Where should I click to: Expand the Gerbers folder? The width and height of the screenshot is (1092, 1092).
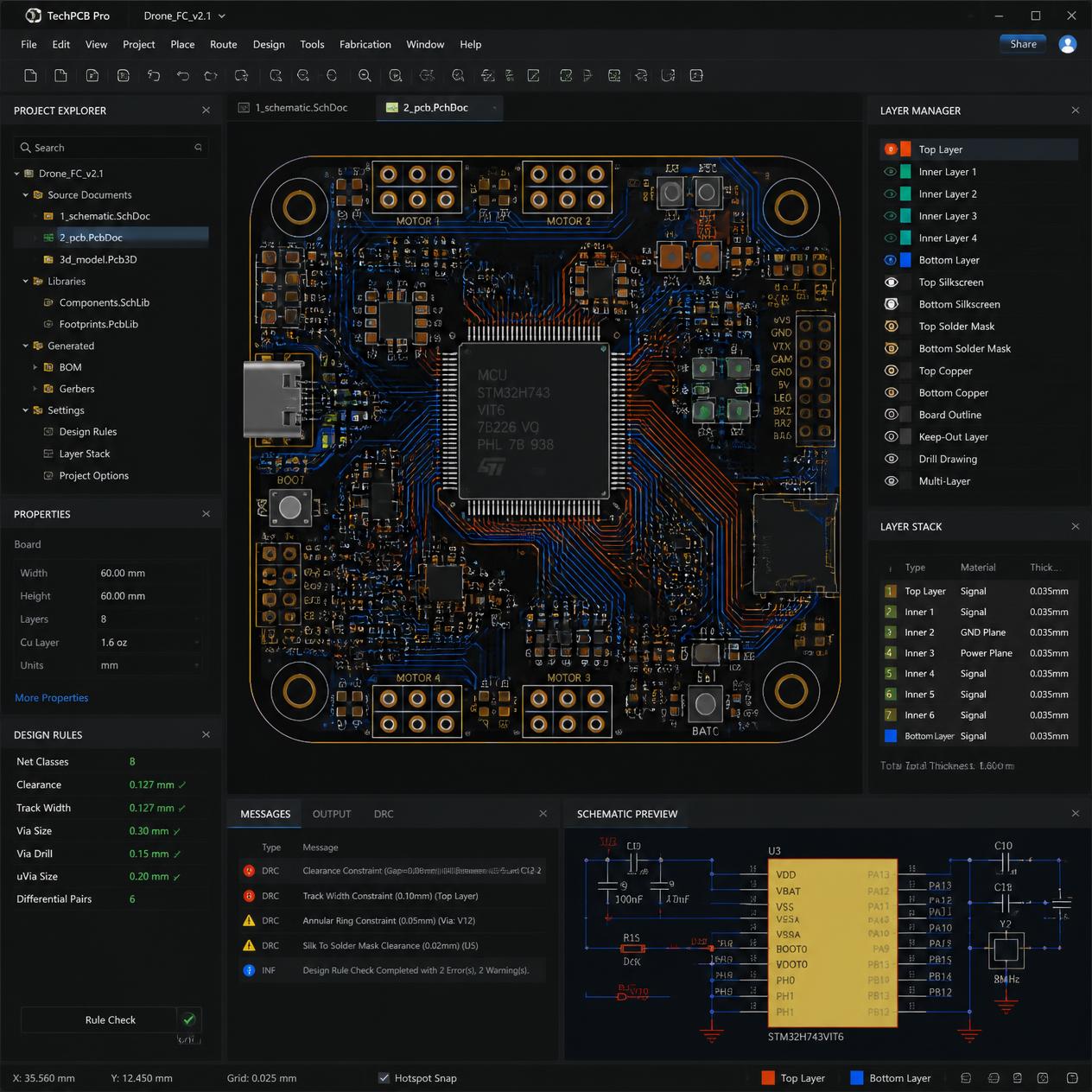click(x=35, y=389)
